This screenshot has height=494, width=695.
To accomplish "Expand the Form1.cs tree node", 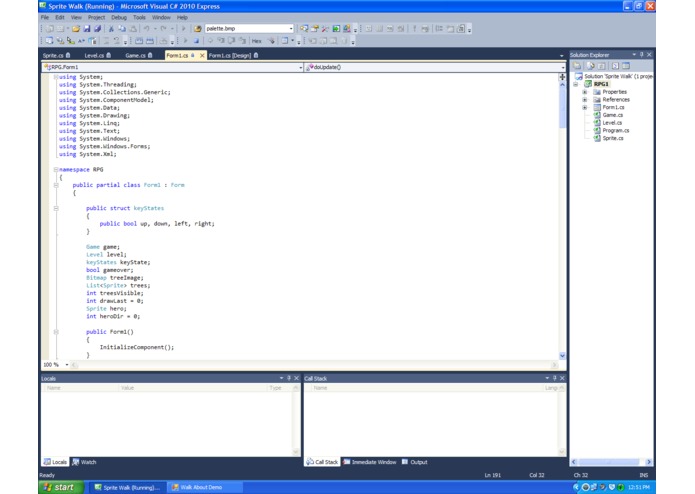I will [x=585, y=107].
